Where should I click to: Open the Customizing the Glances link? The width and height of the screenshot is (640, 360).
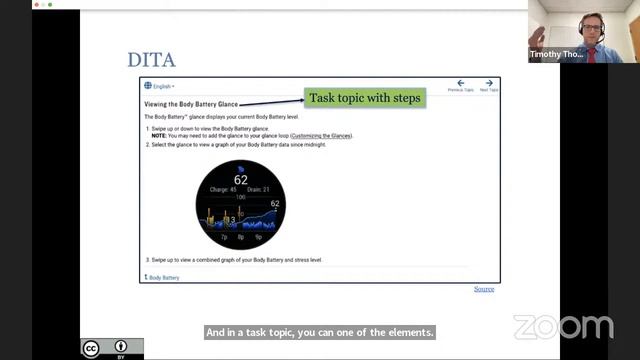[321, 136]
